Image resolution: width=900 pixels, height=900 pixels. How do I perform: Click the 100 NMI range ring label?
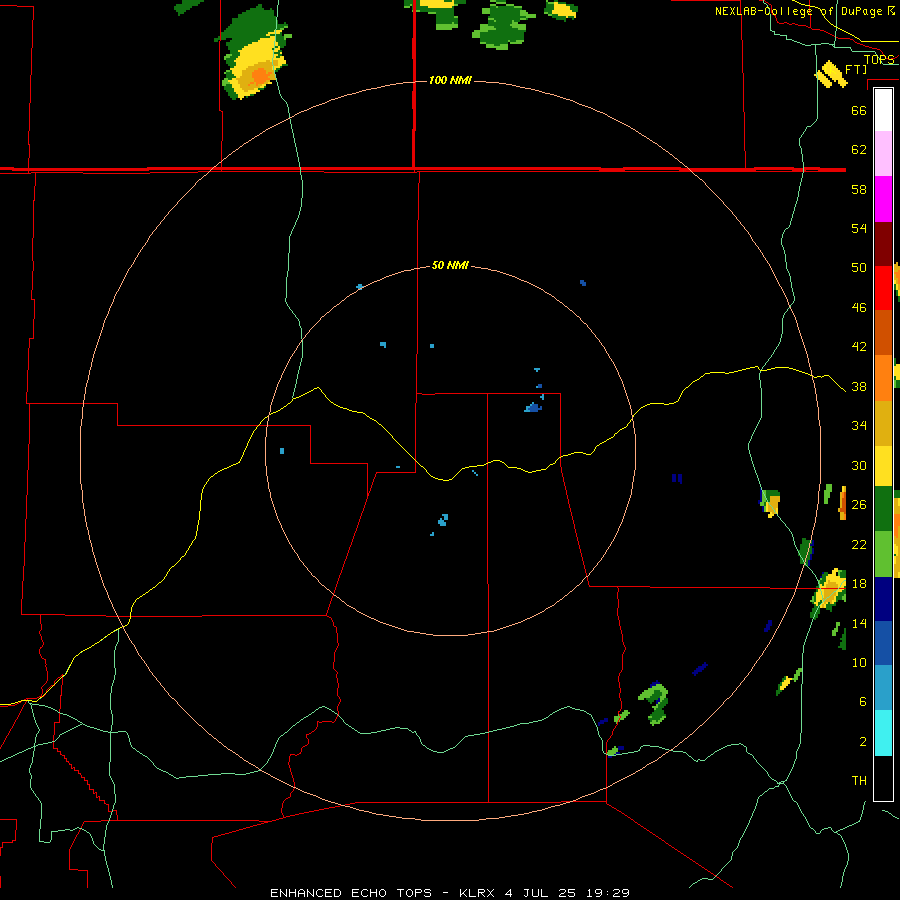(450, 80)
